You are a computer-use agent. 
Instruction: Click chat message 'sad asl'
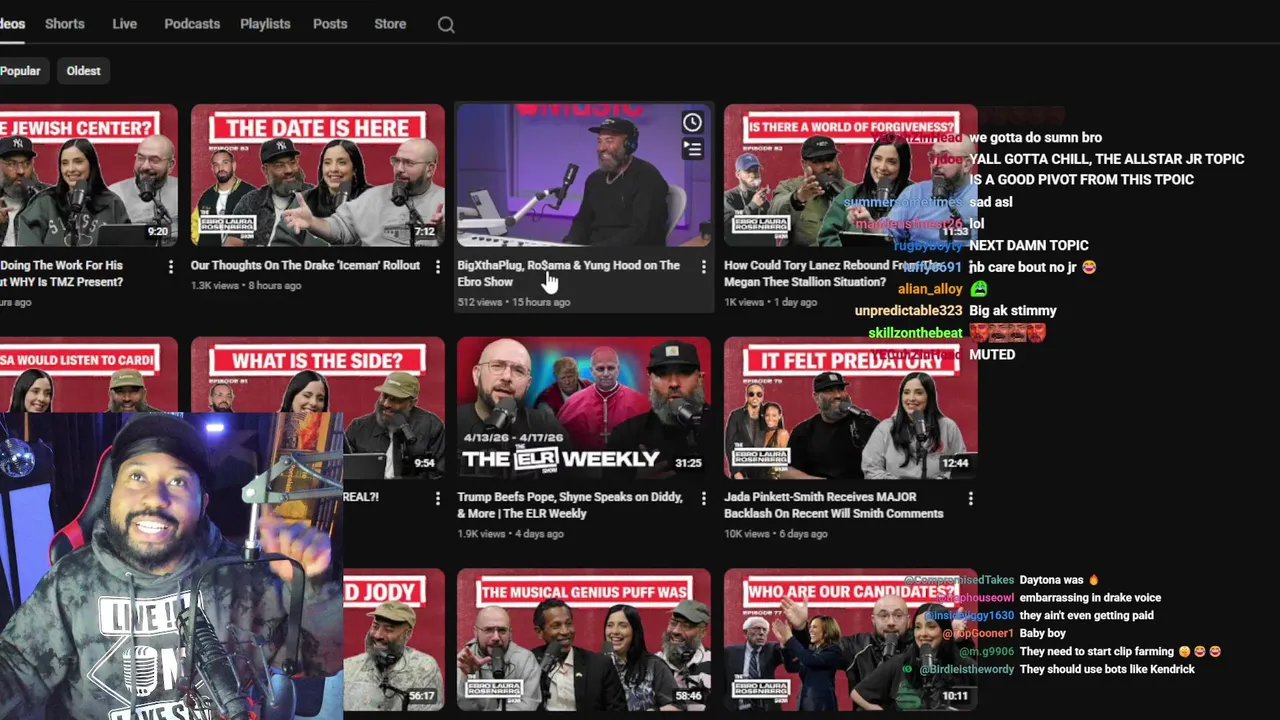click(991, 202)
